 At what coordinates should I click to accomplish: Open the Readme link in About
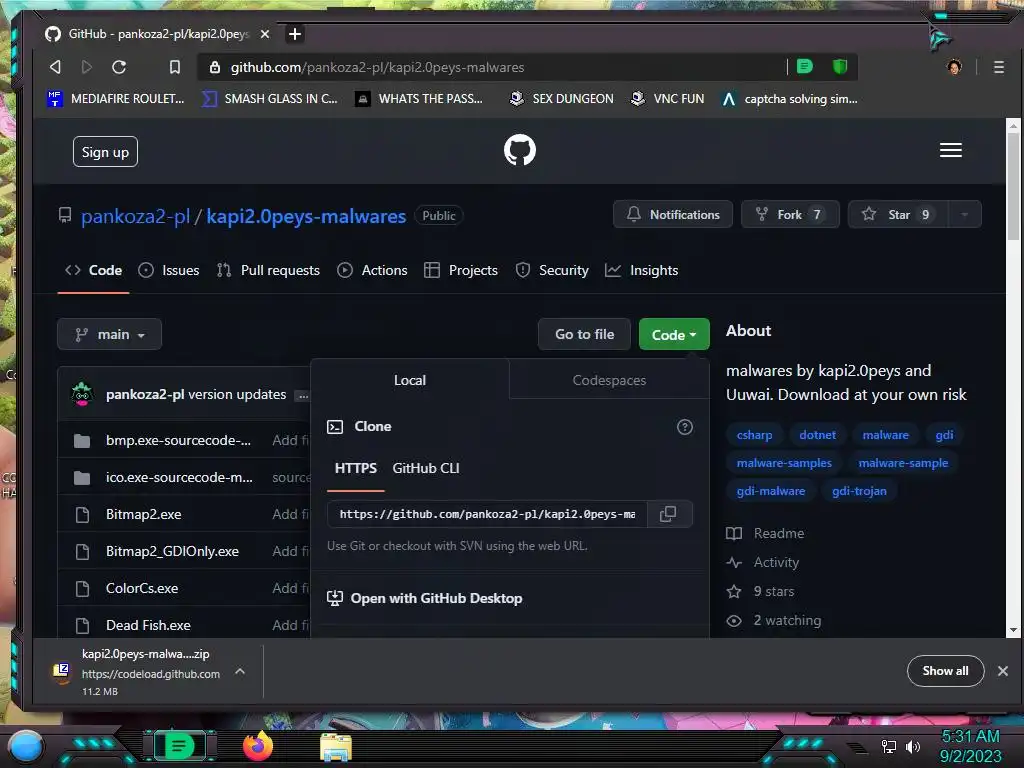[x=765, y=534]
